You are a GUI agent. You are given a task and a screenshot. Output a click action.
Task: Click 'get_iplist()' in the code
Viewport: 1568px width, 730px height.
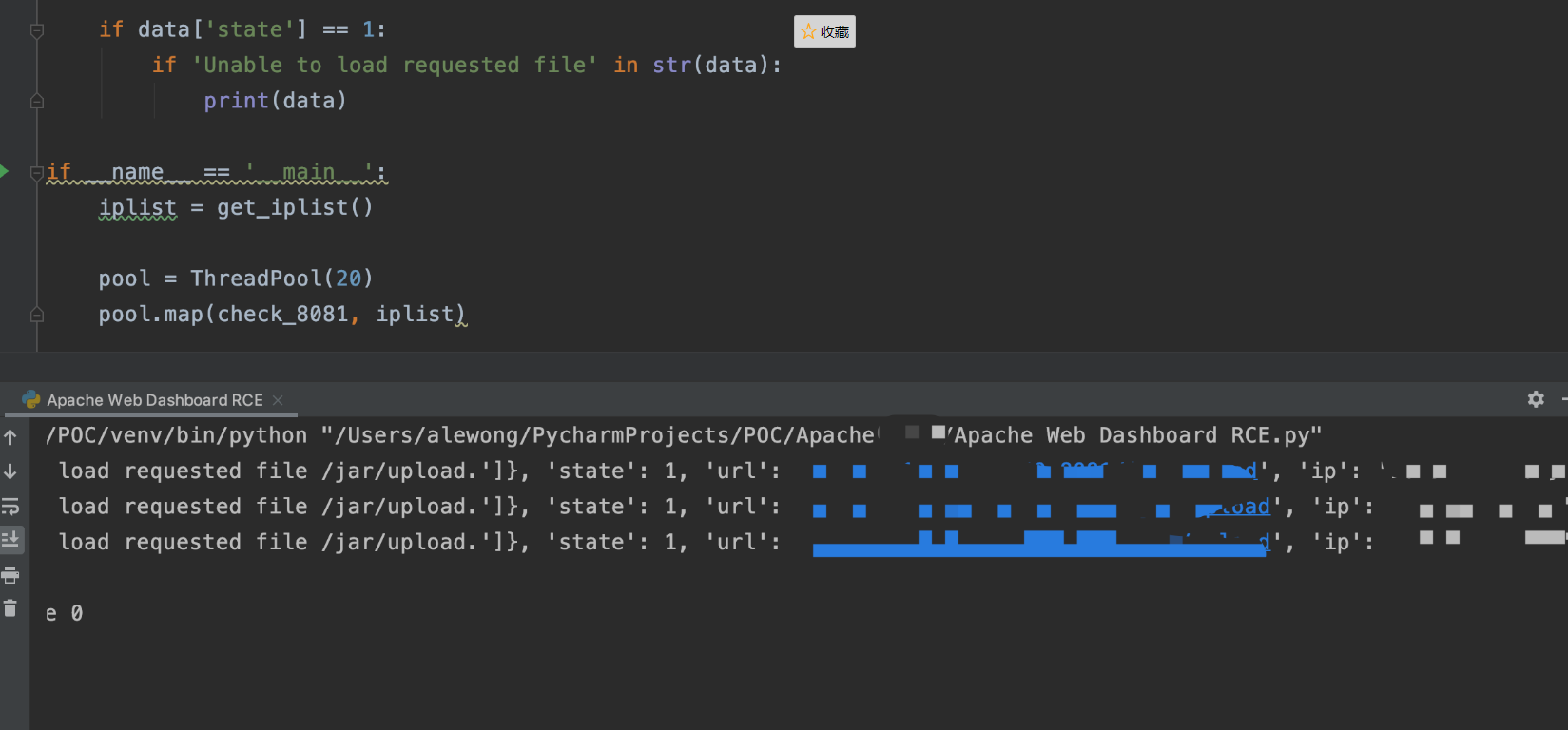pyautogui.click(x=295, y=207)
